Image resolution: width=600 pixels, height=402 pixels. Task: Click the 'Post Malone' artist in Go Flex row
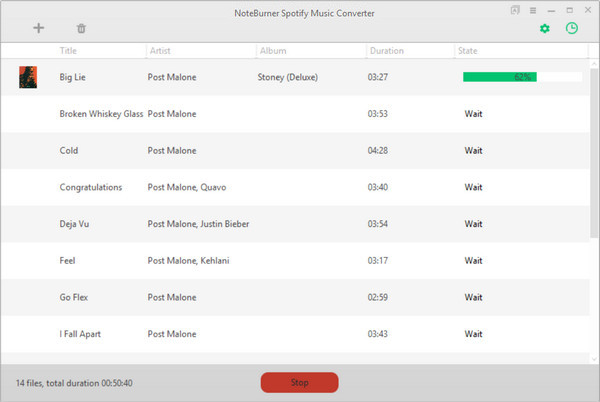click(x=172, y=297)
